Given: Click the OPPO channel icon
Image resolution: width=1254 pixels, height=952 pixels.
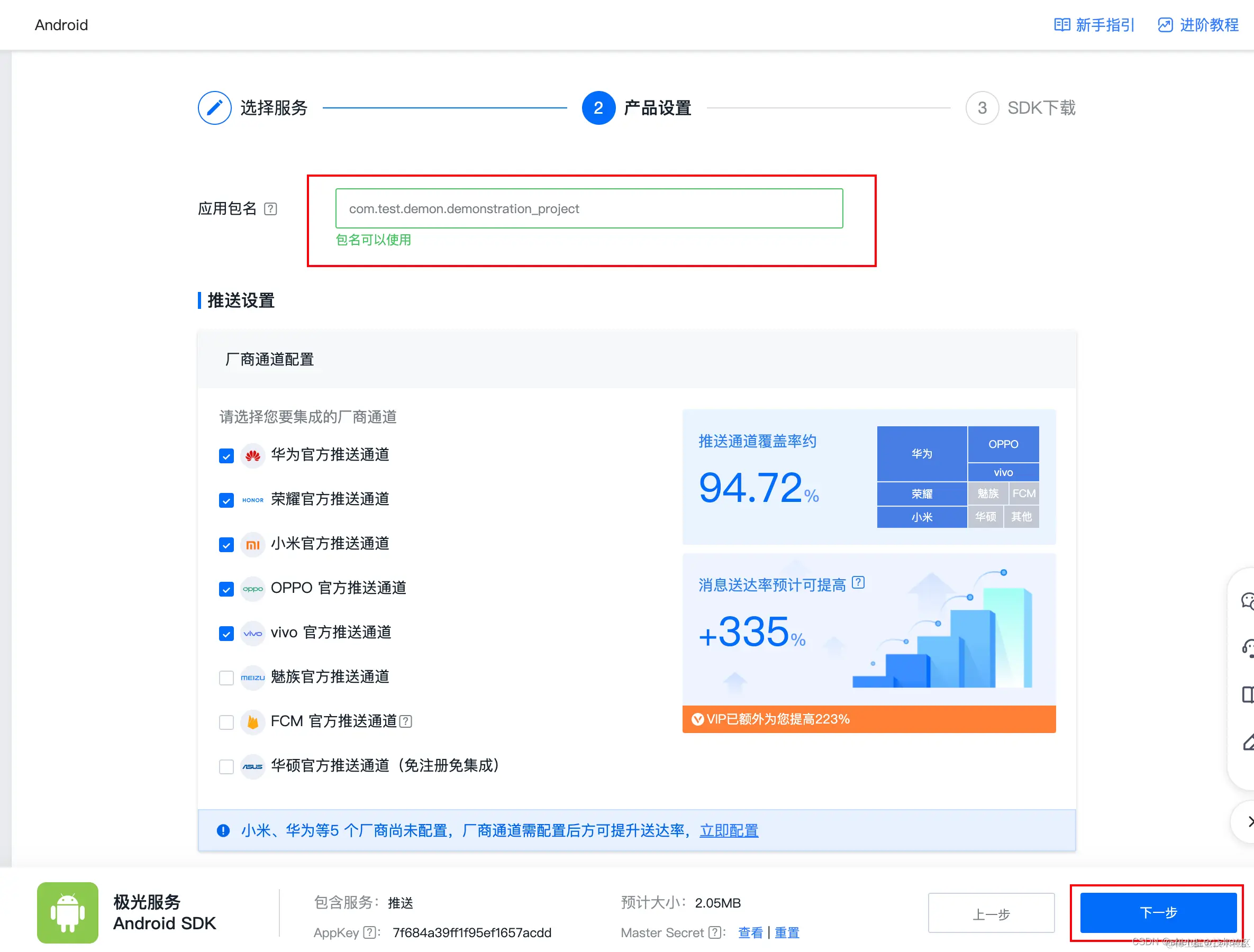Looking at the screenshot, I should click(x=253, y=589).
